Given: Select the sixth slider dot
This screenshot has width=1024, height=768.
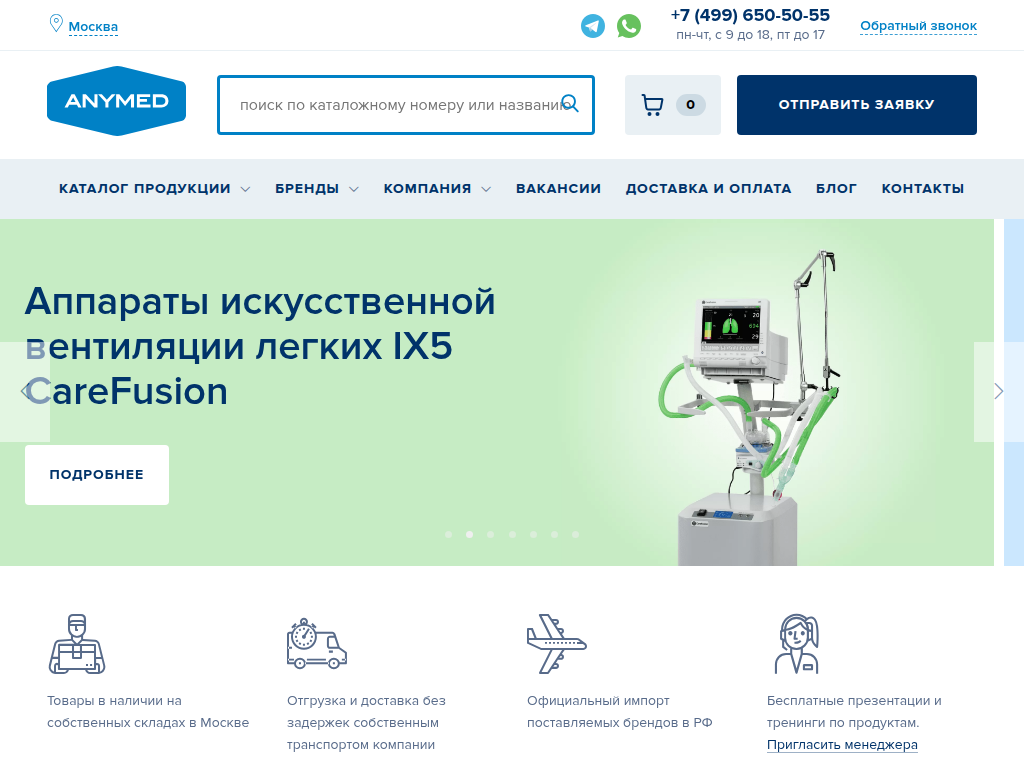Looking at the screenshot, I should tap(554, 534).
